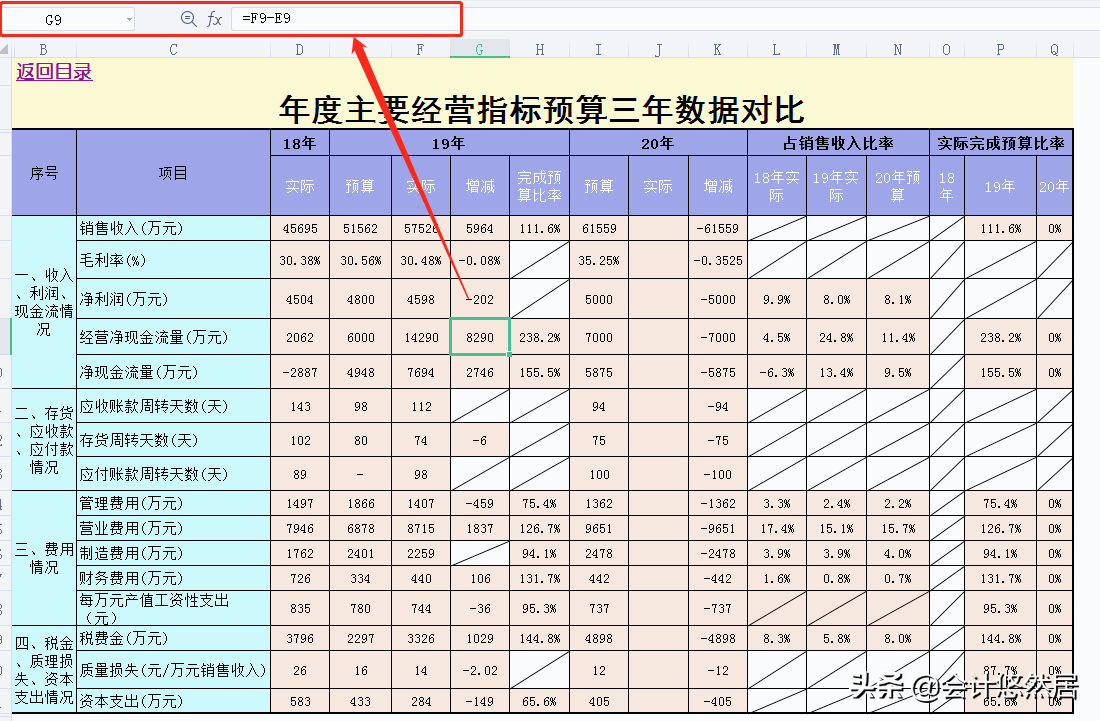Click the fx insert function icon
The image size is (1100, 721).
pyautogui.click(x=217, y=17)
